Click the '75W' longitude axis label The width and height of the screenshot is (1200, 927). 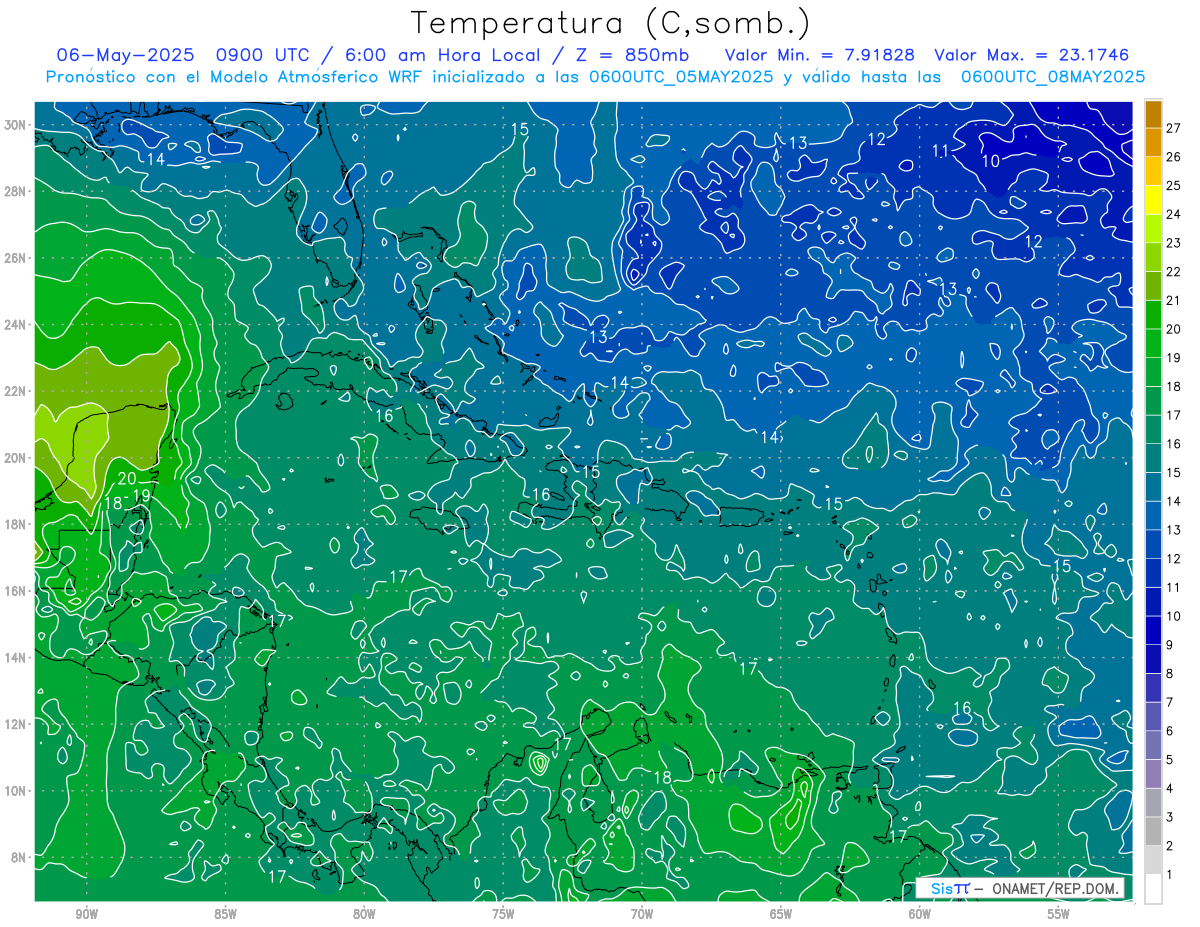tap(503, 913)
